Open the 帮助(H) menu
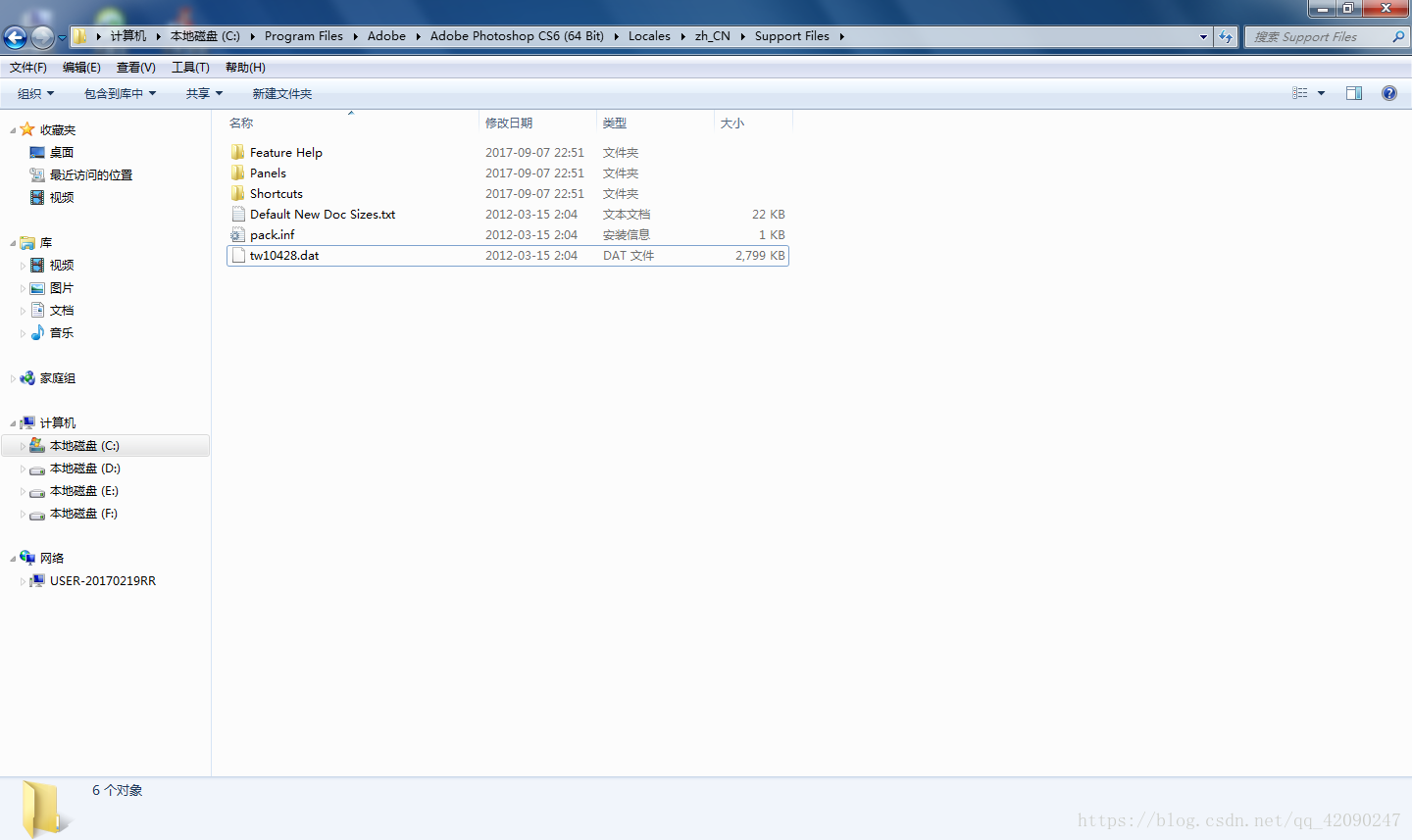 click(245, 67)
